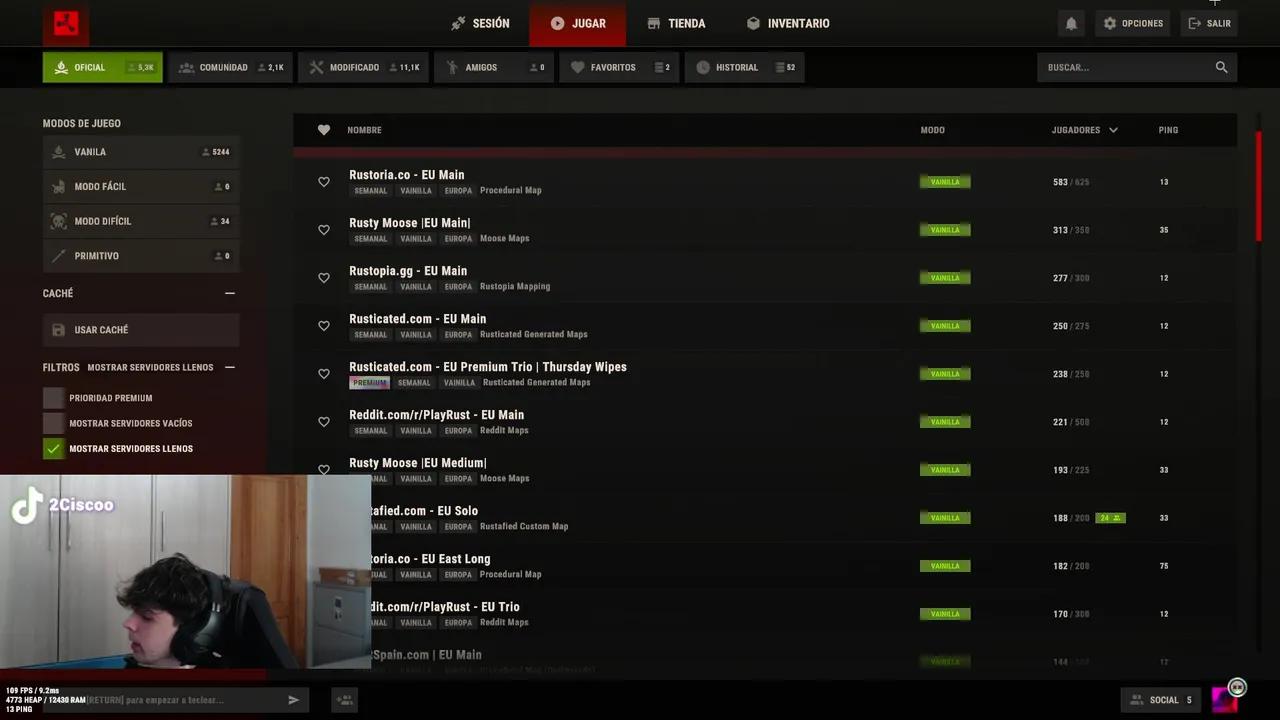Select the Modo Difícil game mode
1280x720 pixels.
[141, 221]
